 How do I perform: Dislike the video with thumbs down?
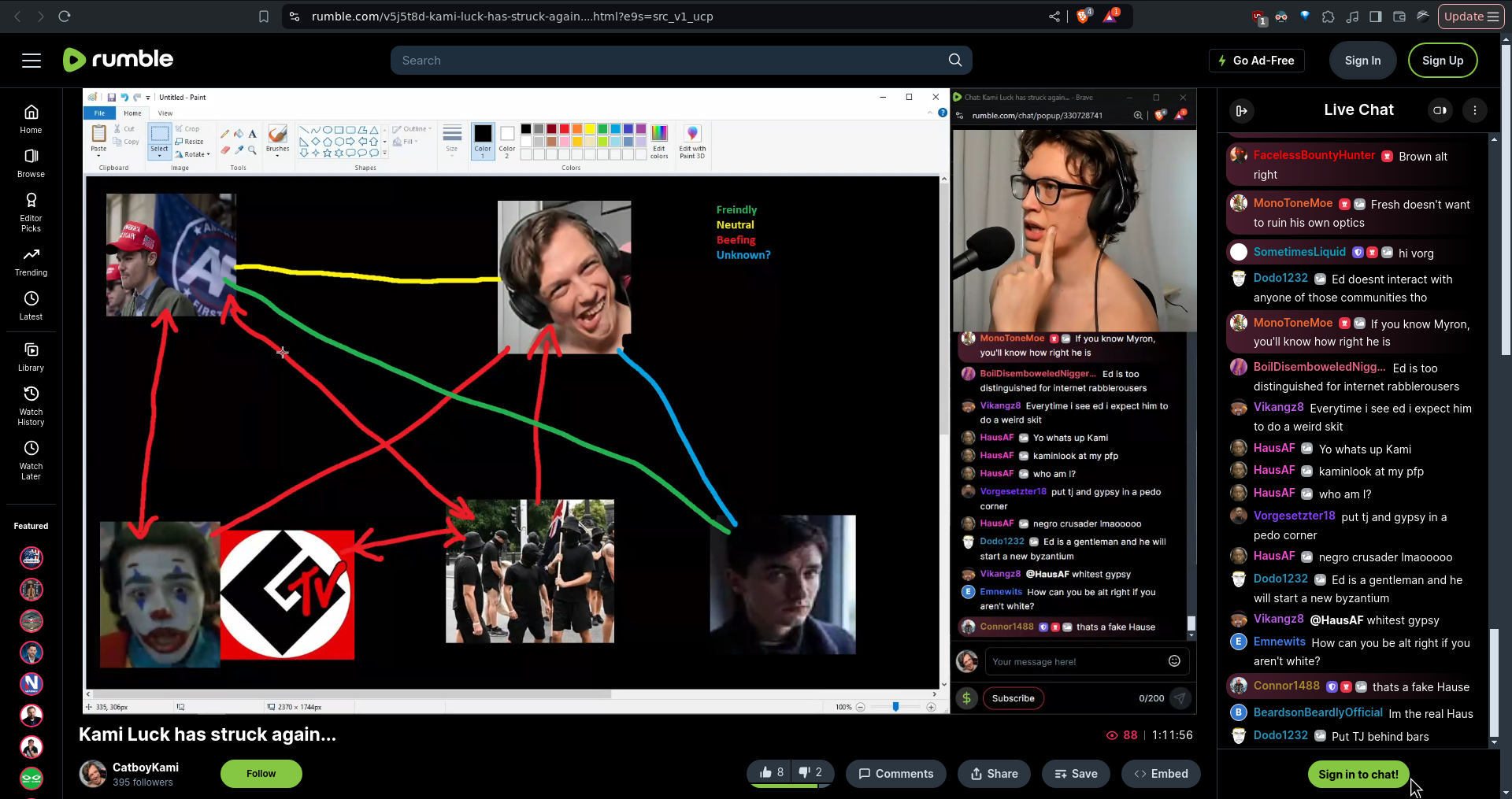[811, 773]
